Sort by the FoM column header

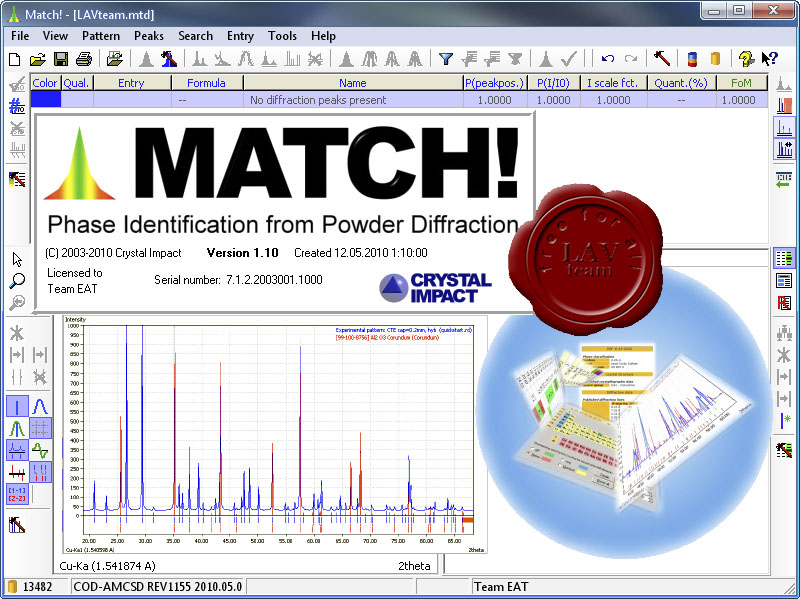[742, 83]
